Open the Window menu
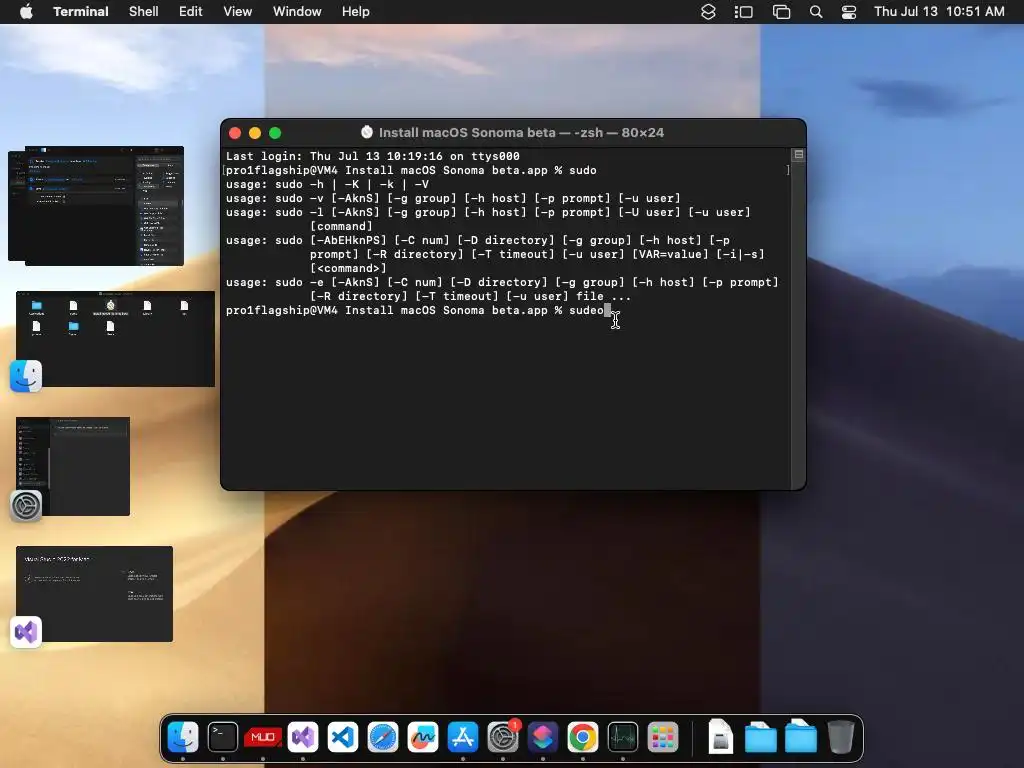1024x768 pixels. coord(297,11)
